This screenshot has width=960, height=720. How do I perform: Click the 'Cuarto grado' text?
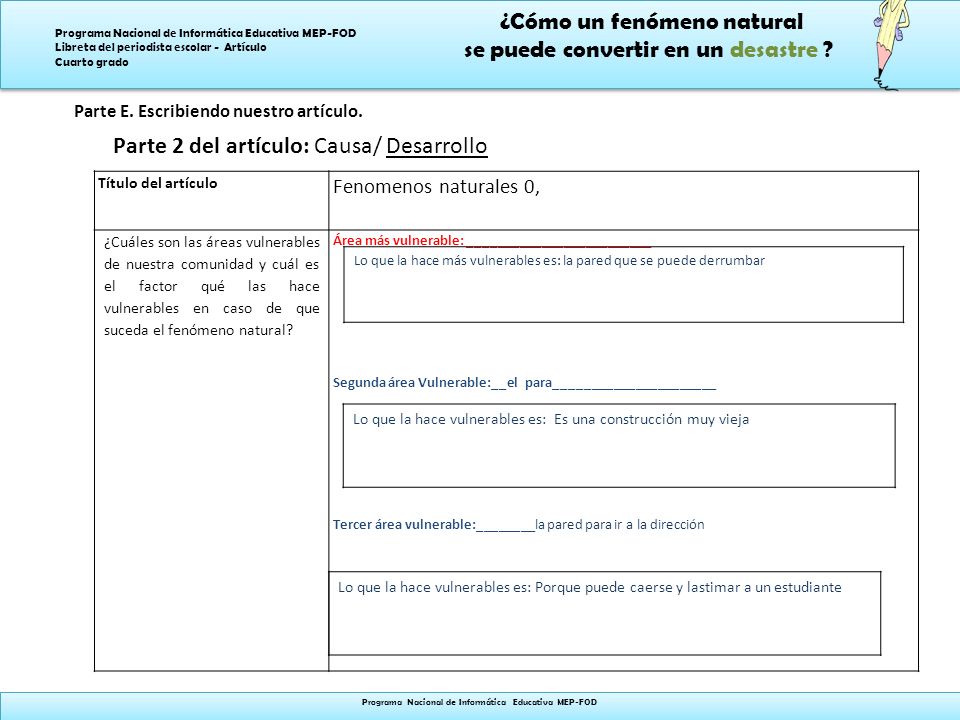tap(92, 62)
